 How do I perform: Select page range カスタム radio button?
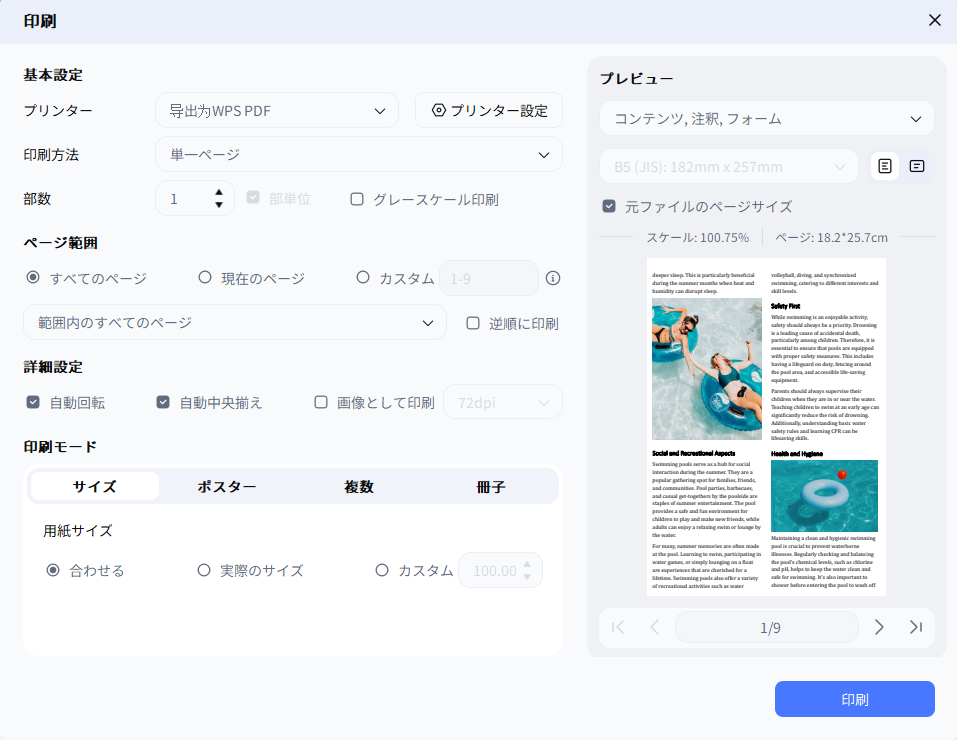tap(363, 278)
